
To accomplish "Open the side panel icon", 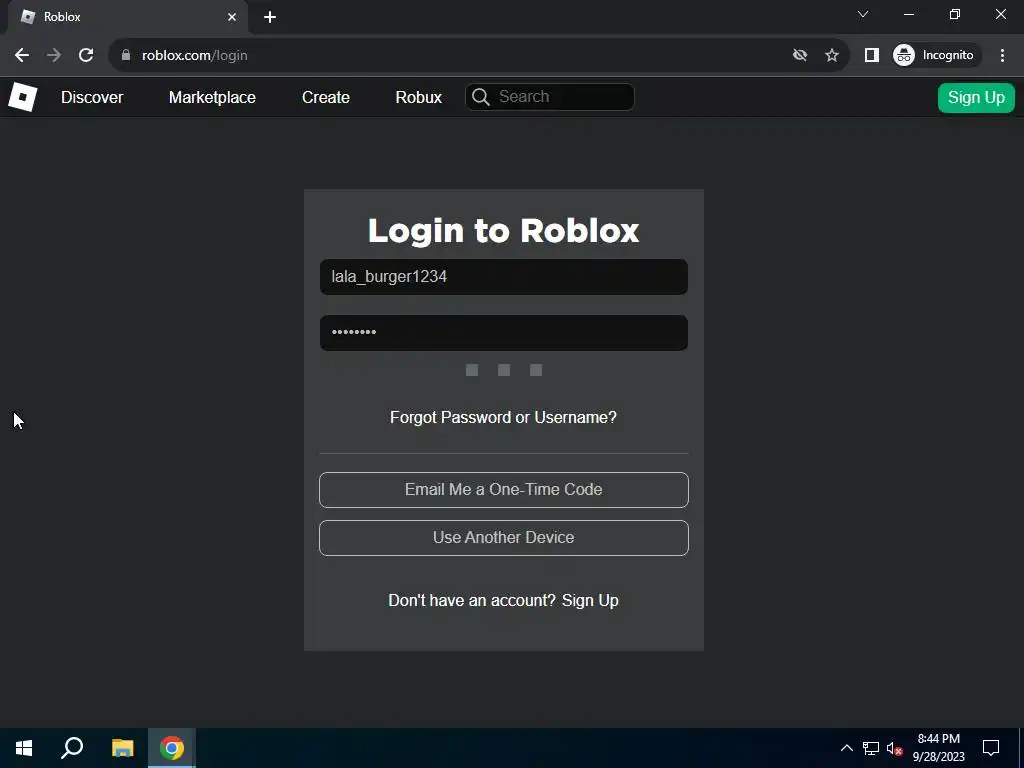I will 871,56.
